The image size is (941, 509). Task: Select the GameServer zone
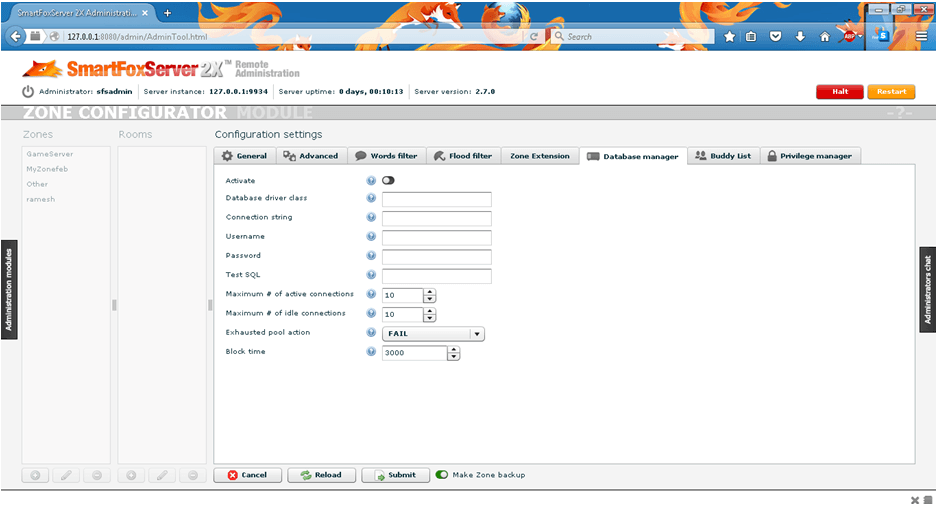pos(50,154)
